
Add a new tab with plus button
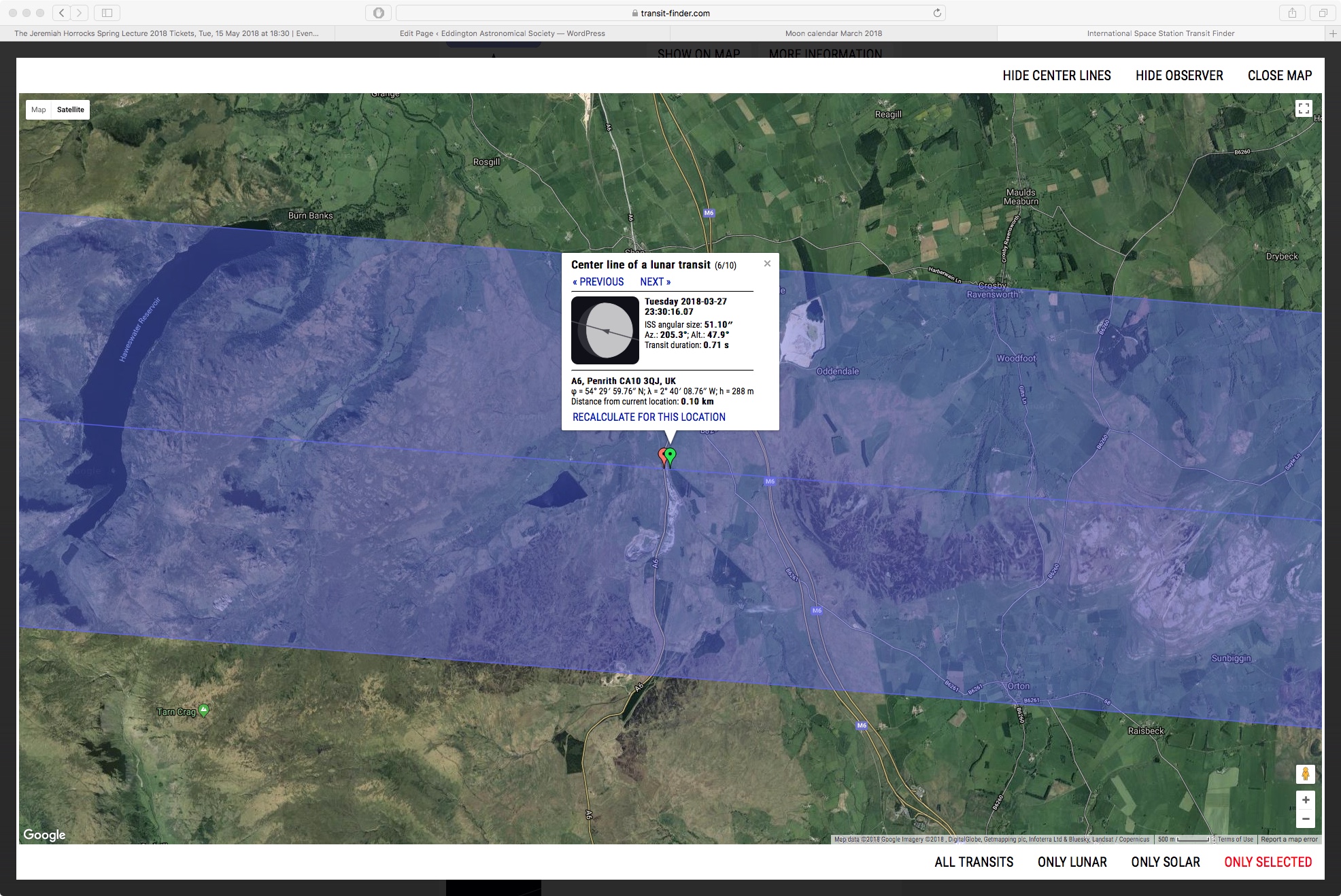pyautogui.click(x=1333, y=33)
